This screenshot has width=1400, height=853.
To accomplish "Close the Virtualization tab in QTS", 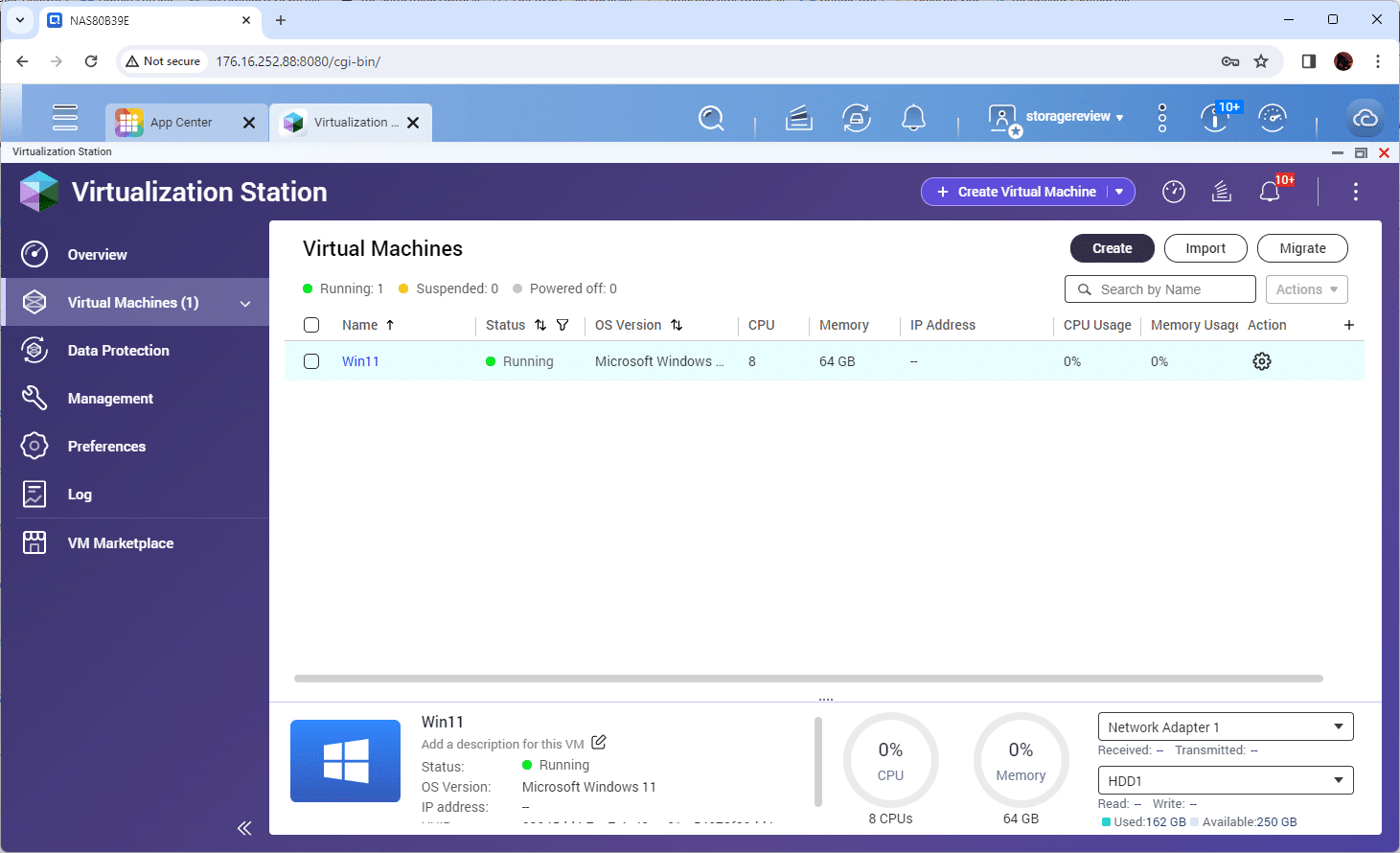I will point(413,123).
